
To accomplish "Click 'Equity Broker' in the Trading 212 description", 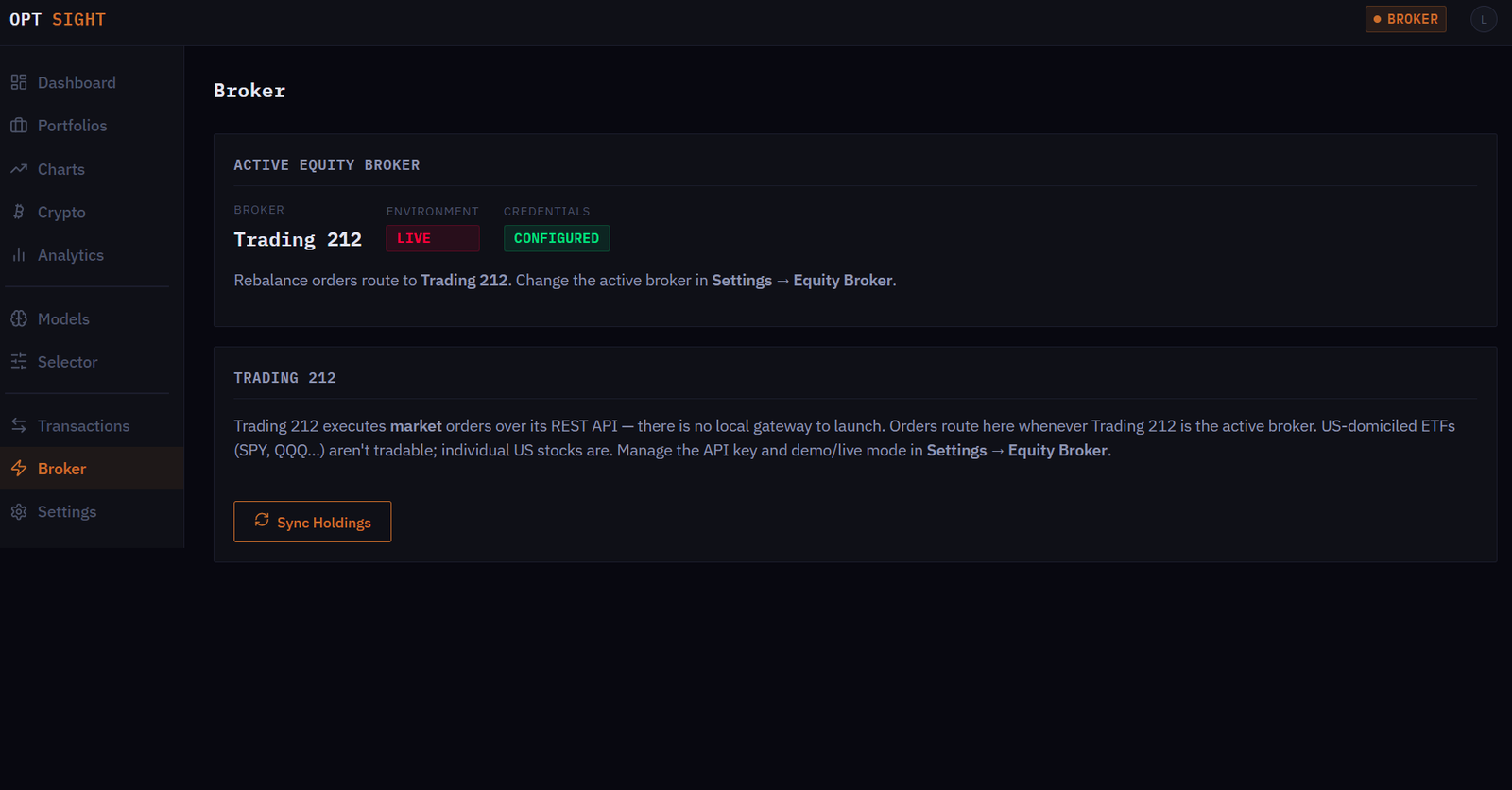I will pos(1057,451).
